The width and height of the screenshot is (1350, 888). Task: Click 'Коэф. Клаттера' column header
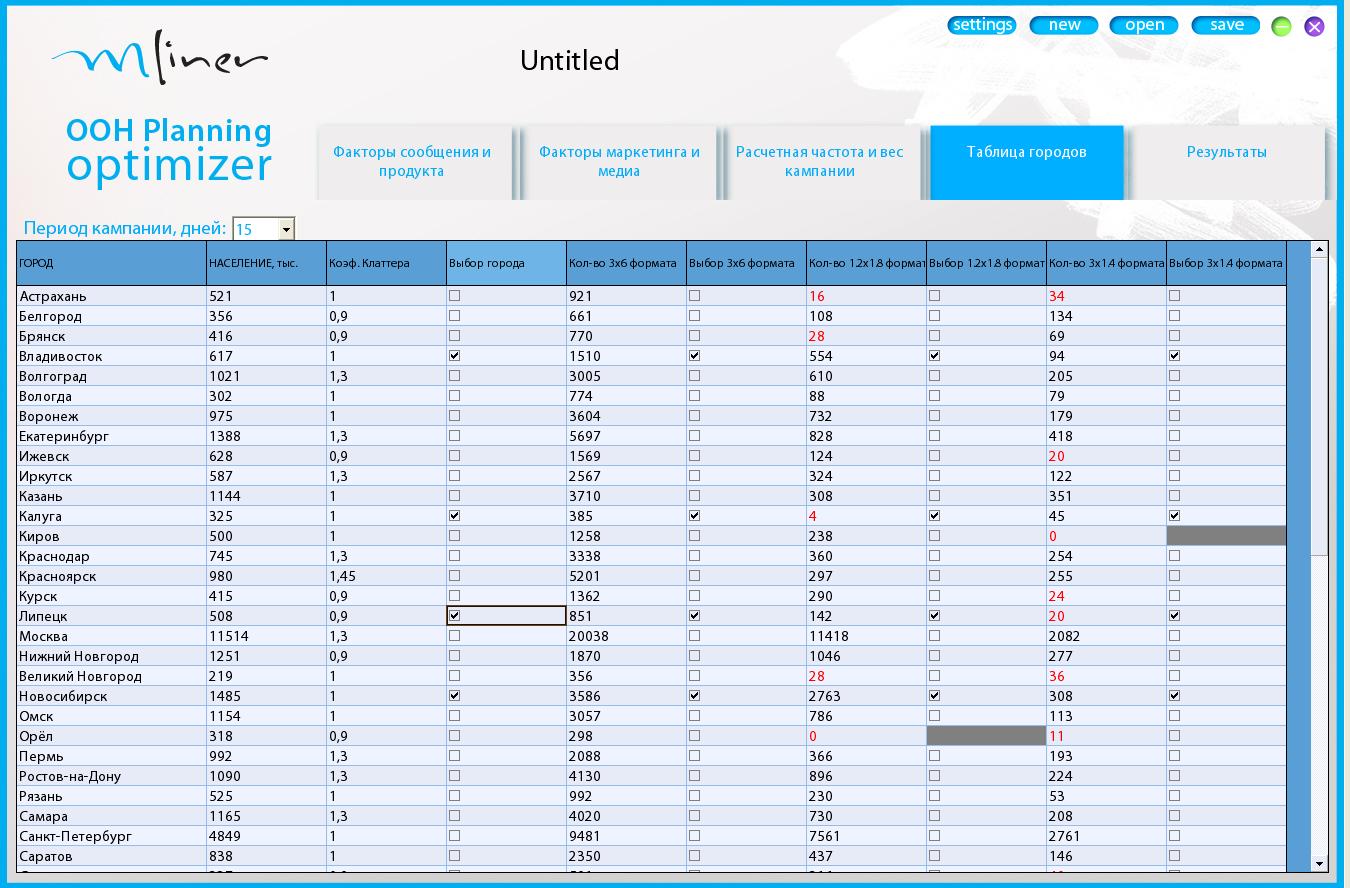pos(386,263)
